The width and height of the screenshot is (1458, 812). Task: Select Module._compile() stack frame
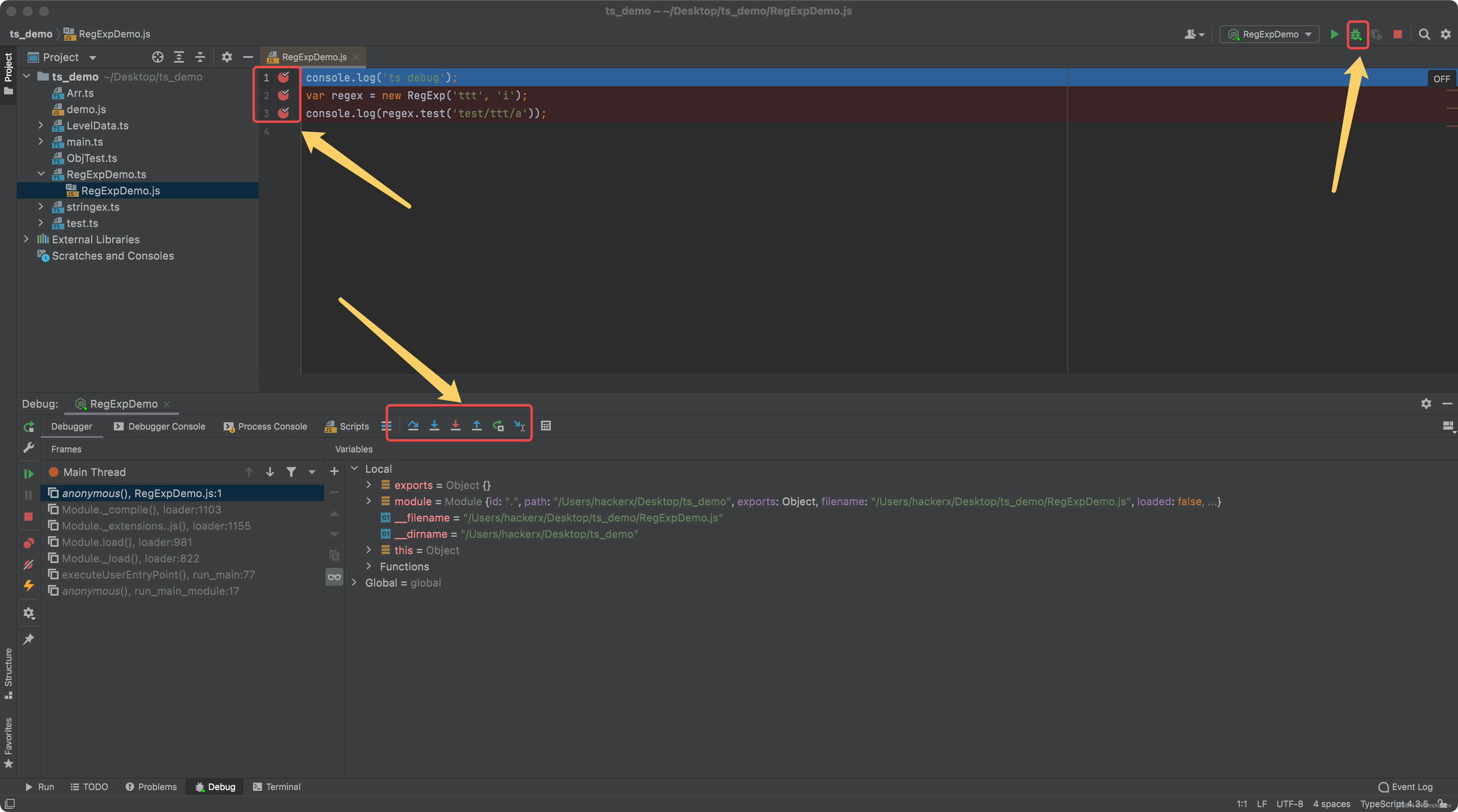pos(142,509)
